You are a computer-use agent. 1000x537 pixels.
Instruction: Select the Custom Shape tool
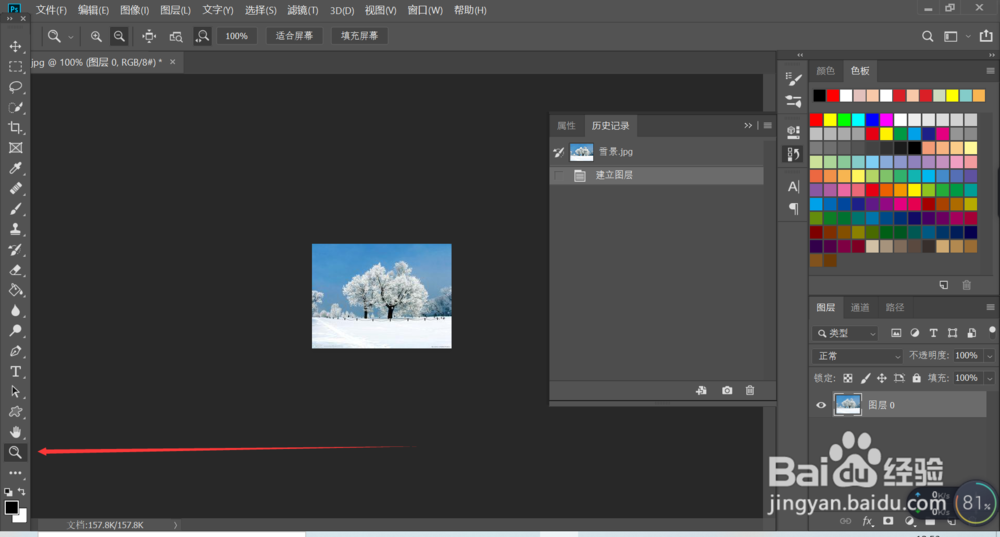pos(15,412)
